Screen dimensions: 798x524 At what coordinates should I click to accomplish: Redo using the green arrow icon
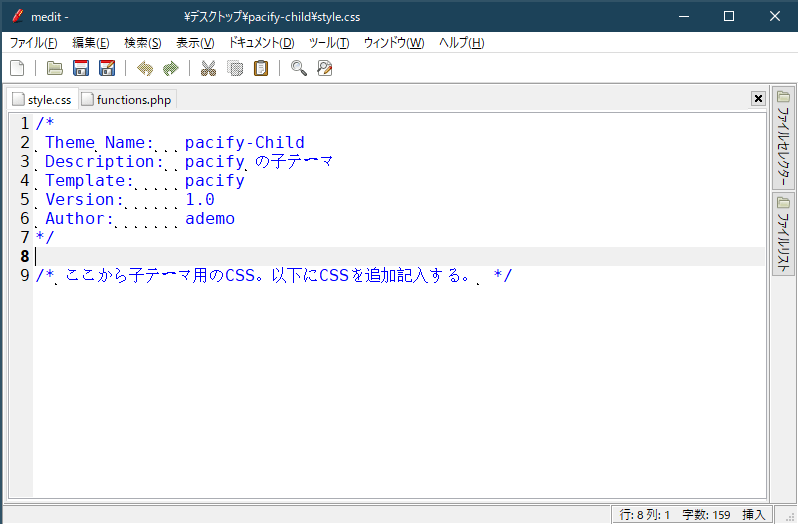(x=170, y=68)
